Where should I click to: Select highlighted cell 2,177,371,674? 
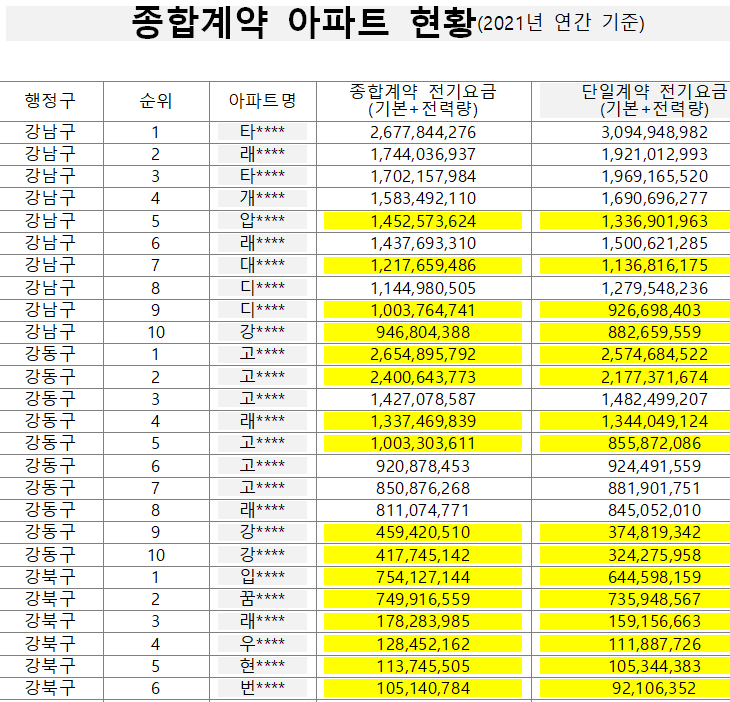pos(635,377)
